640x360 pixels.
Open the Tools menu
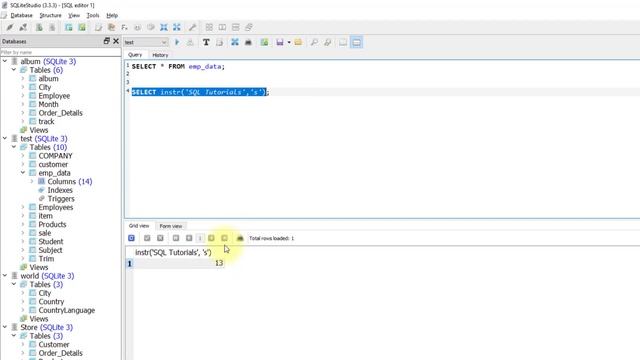click(x=93, y=16)
